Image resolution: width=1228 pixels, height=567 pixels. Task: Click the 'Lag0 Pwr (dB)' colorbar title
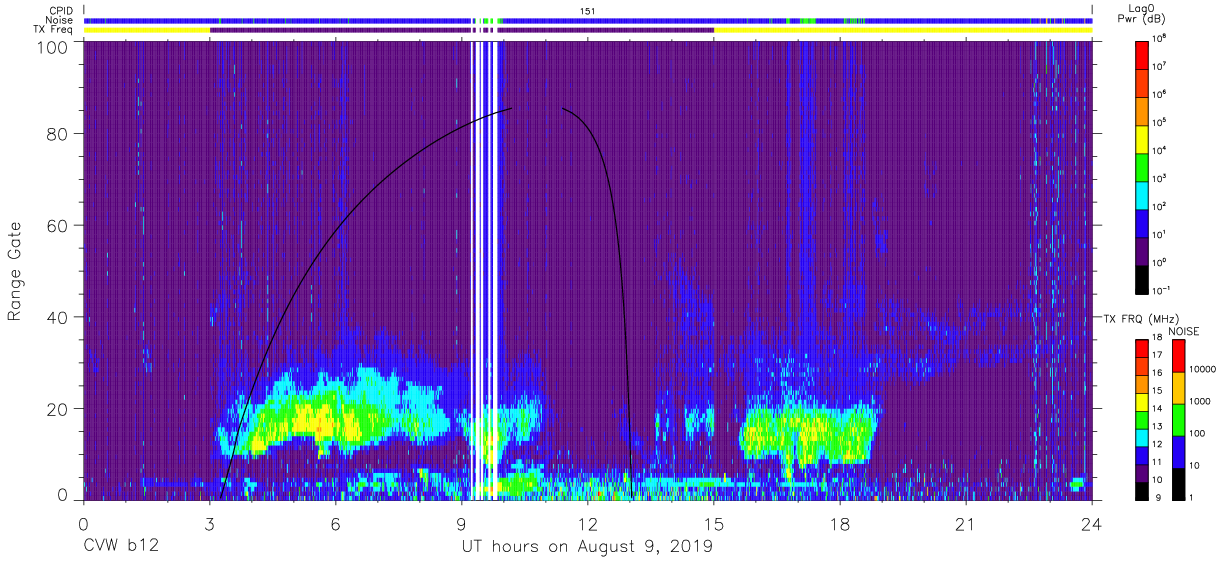pyautogui.click(x=1141, y=13)
